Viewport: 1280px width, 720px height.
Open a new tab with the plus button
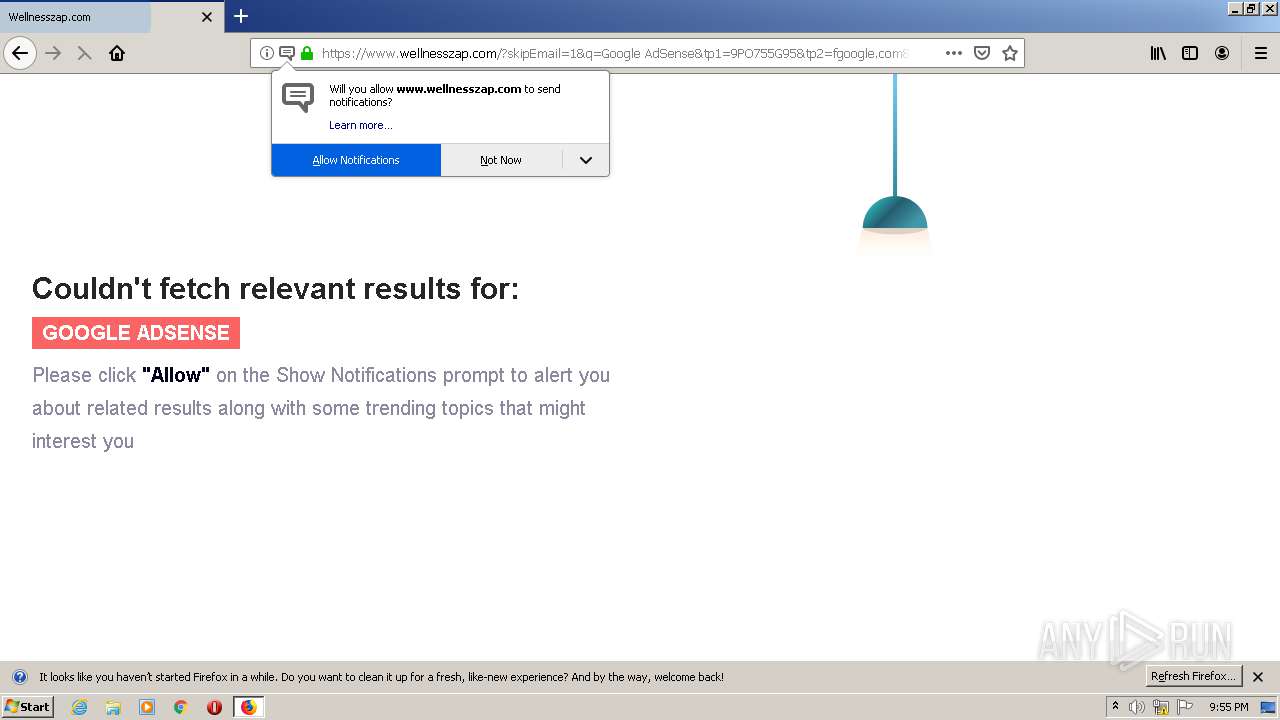[241, 16]
